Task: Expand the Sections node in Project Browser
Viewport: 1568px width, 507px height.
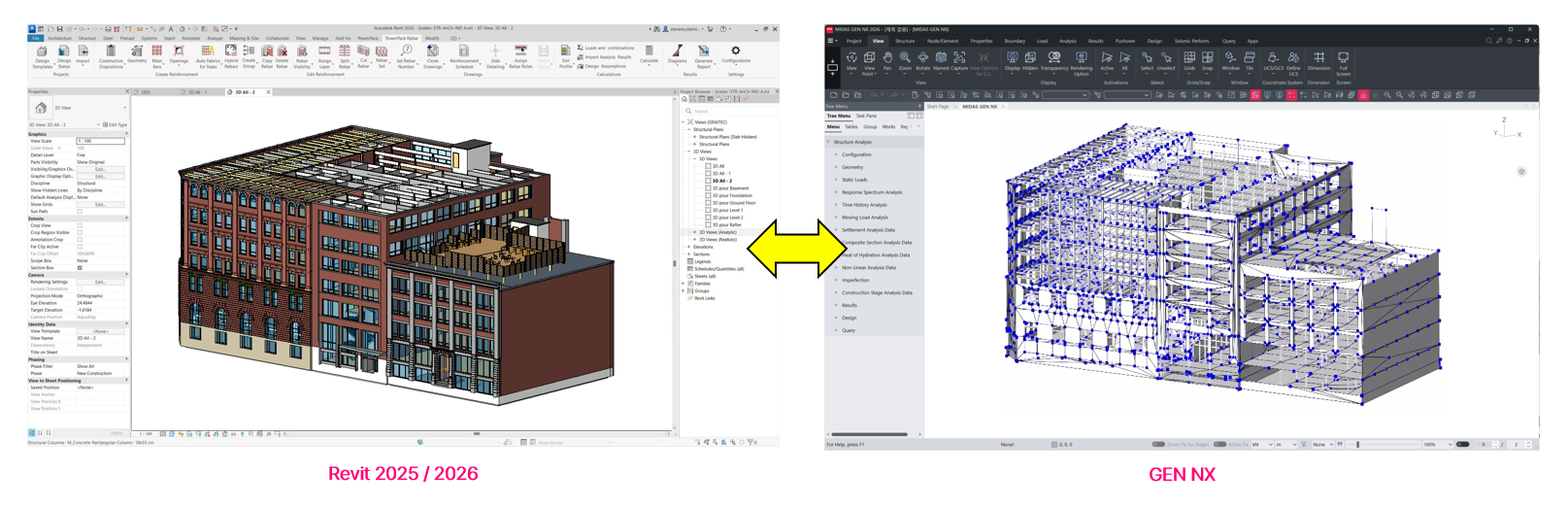Action: click(x=689, y=254)
